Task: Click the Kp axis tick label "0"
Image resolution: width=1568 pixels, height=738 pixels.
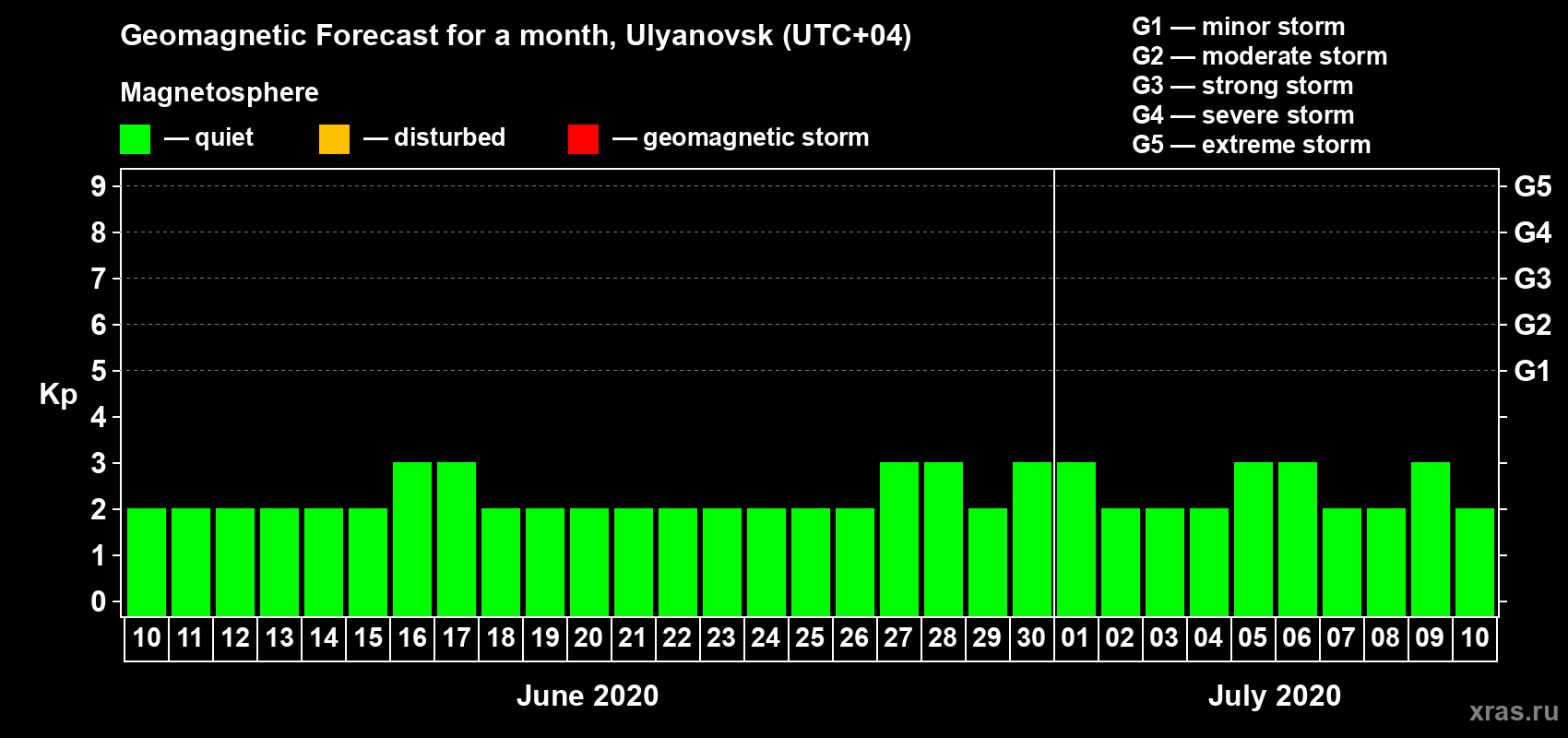Action: (x=99, y=601)
